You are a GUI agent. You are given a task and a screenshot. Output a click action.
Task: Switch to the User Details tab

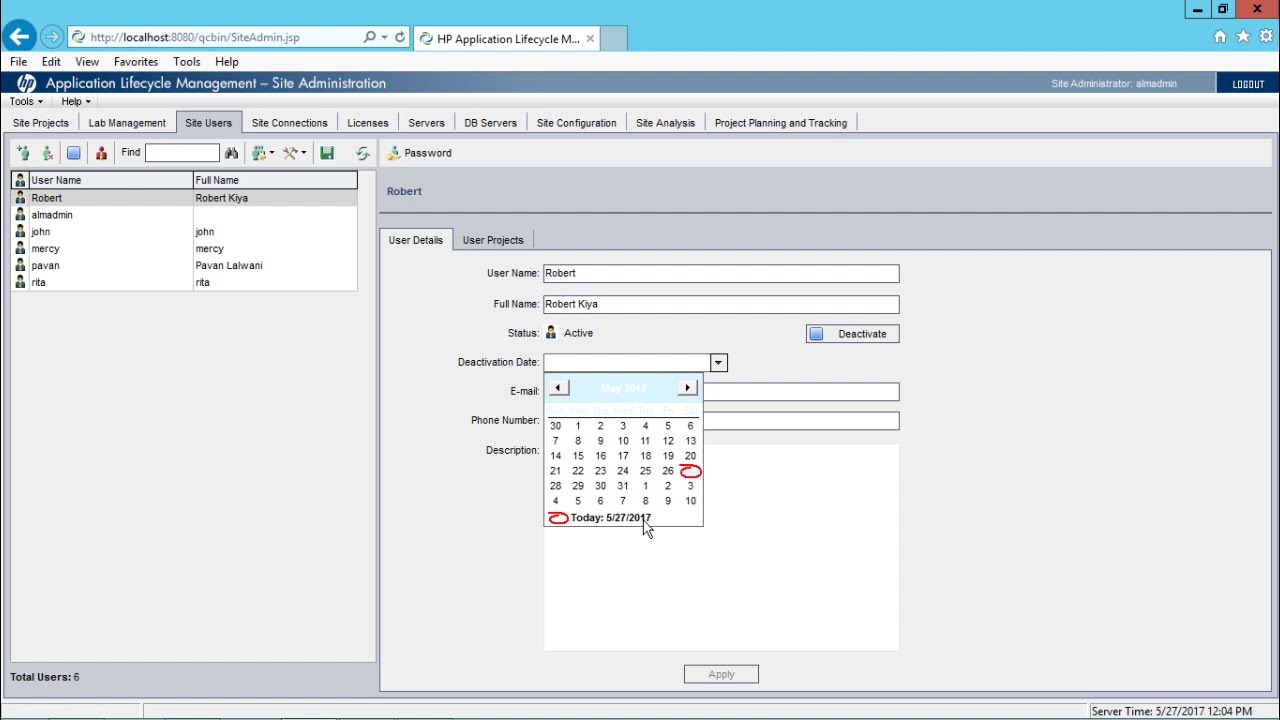click(415, 240)
